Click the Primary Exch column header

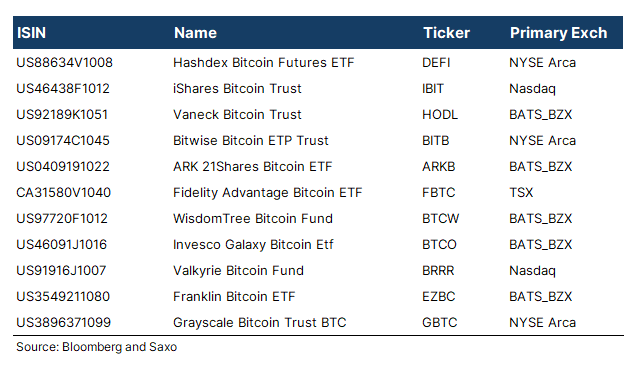[558, 33]
